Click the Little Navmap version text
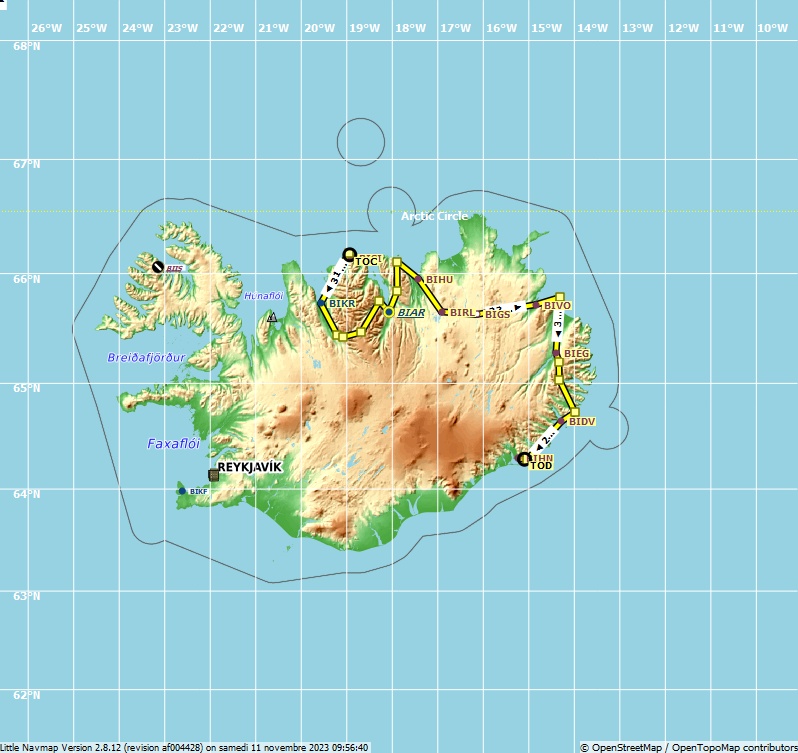 [x=184, y=748]
